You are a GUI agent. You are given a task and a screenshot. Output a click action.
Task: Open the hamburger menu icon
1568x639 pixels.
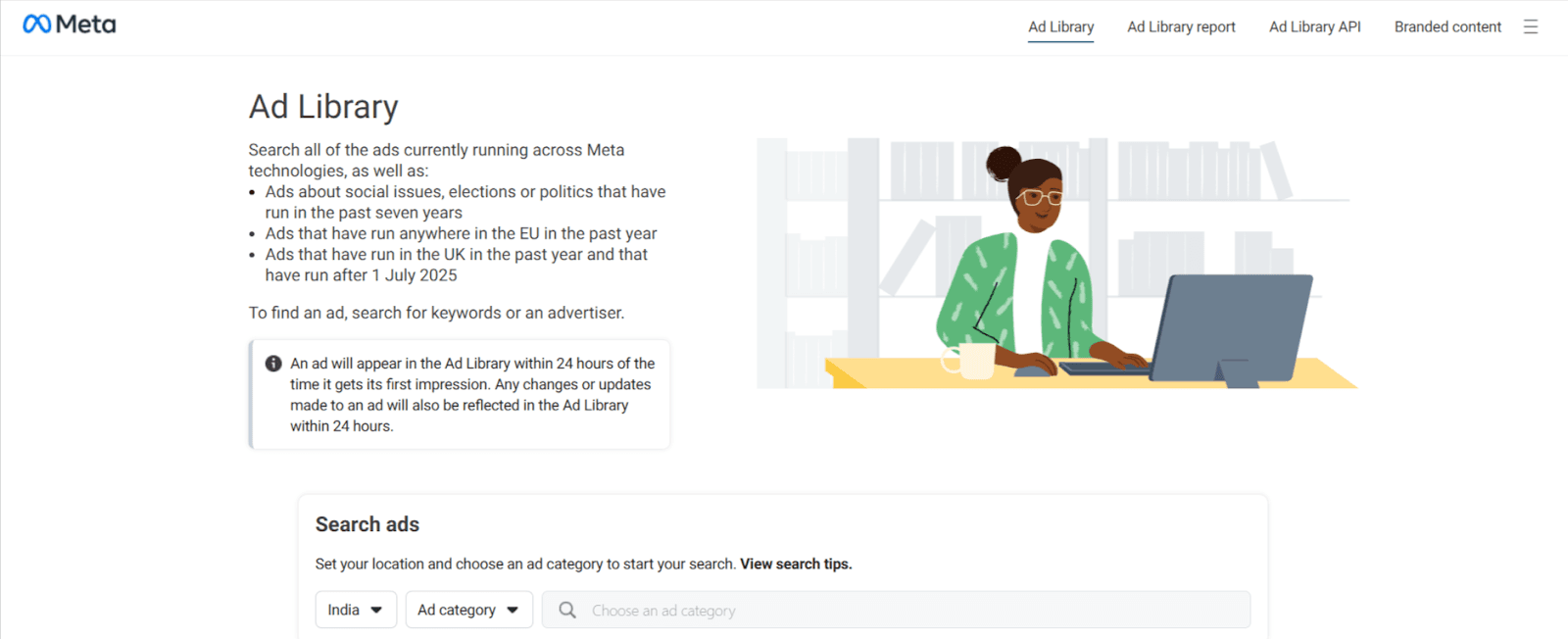(1531, 26)
